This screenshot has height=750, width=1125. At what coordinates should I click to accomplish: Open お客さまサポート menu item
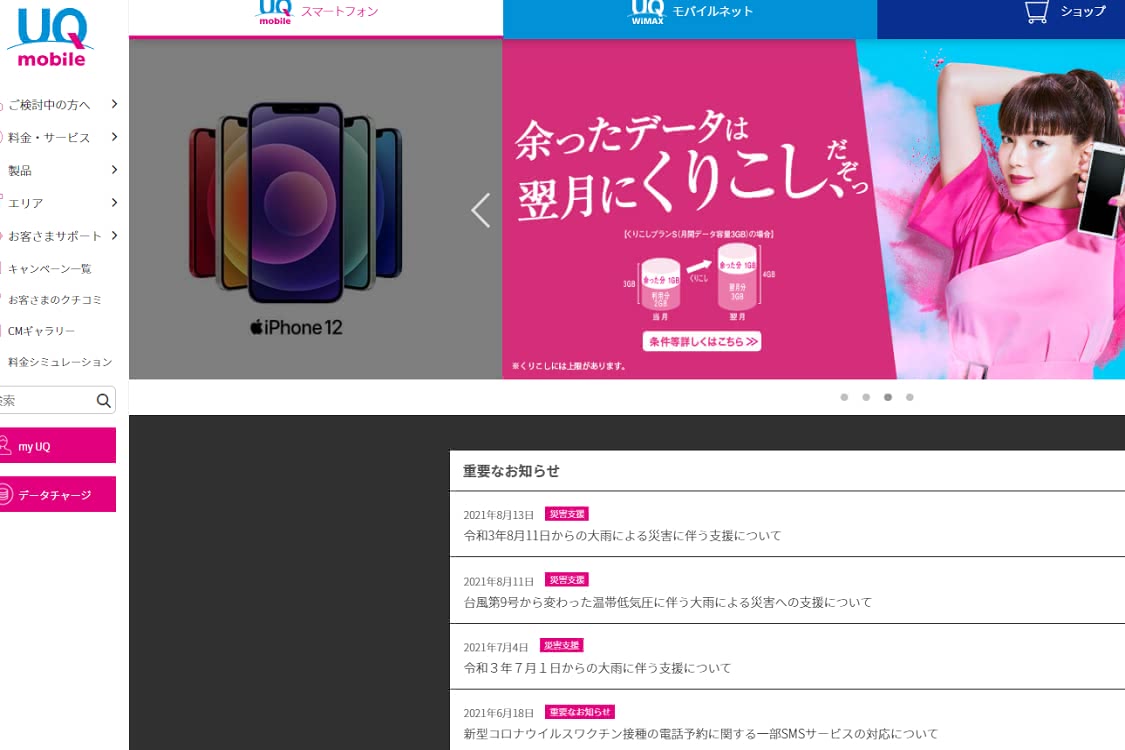60,236
